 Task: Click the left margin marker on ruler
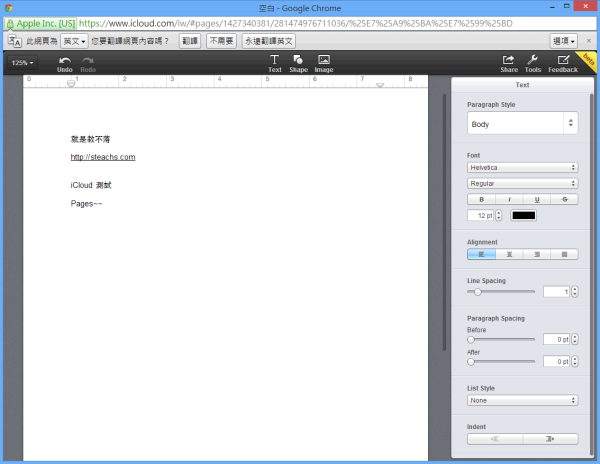[x=71, y=83]
